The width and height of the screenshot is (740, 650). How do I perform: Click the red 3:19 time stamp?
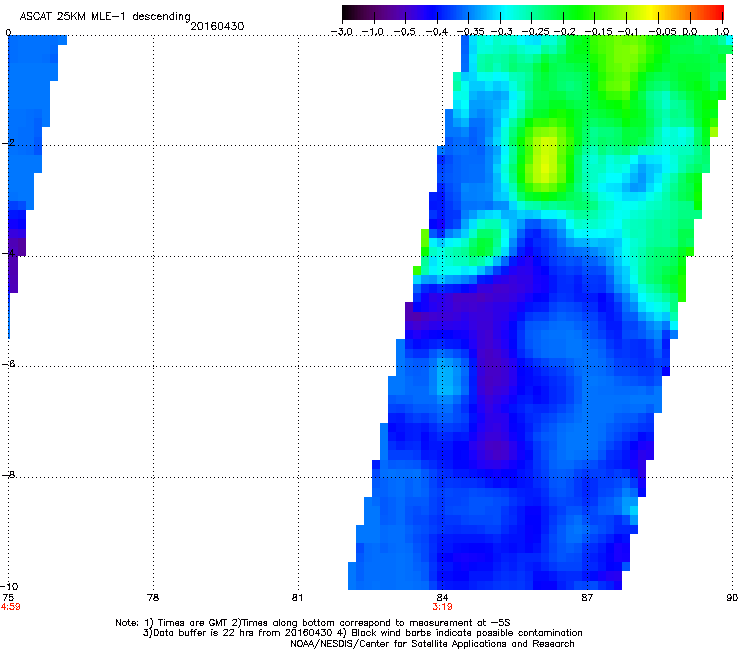click(x=442, y=607)
